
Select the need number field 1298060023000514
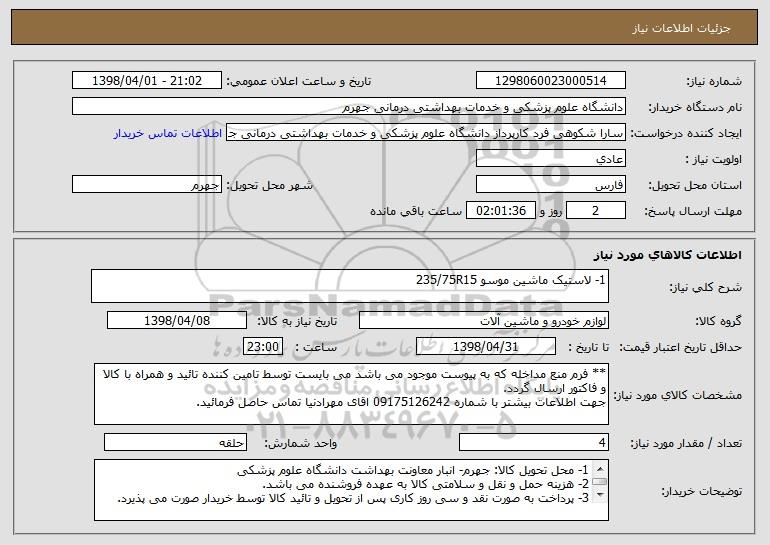click(x=550, y=81)
